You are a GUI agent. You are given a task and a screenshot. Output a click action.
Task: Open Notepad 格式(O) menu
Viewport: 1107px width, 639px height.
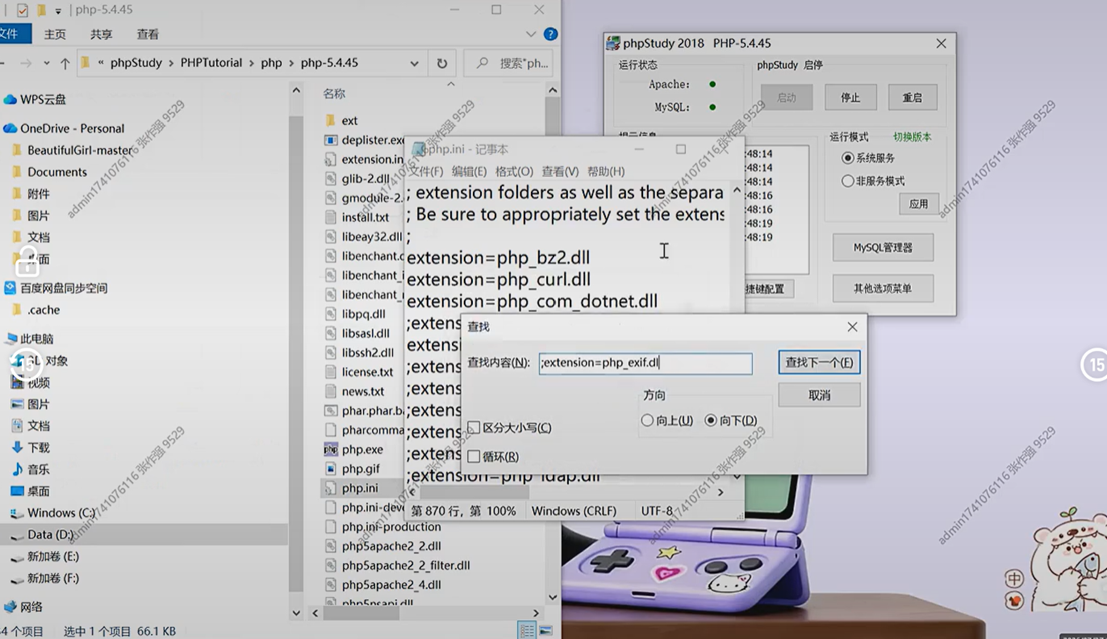tap(514, 171)
